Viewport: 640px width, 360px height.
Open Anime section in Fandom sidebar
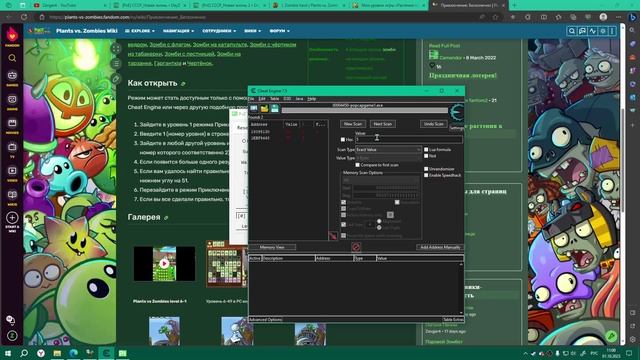[x=12, y=101]
